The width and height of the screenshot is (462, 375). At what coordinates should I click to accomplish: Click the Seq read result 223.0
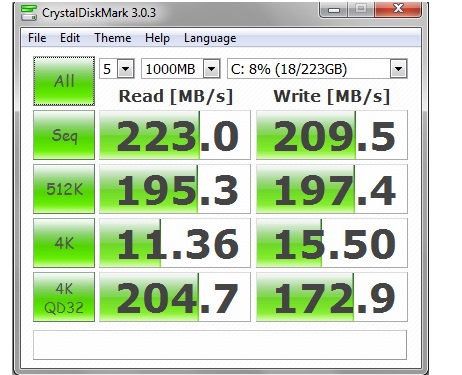click(175, 135)
